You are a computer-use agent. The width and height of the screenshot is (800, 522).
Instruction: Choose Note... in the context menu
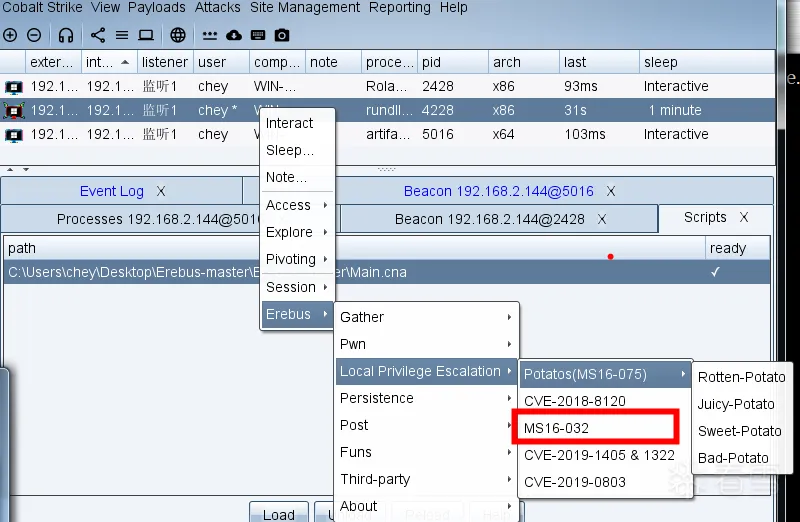pos(297,177)
